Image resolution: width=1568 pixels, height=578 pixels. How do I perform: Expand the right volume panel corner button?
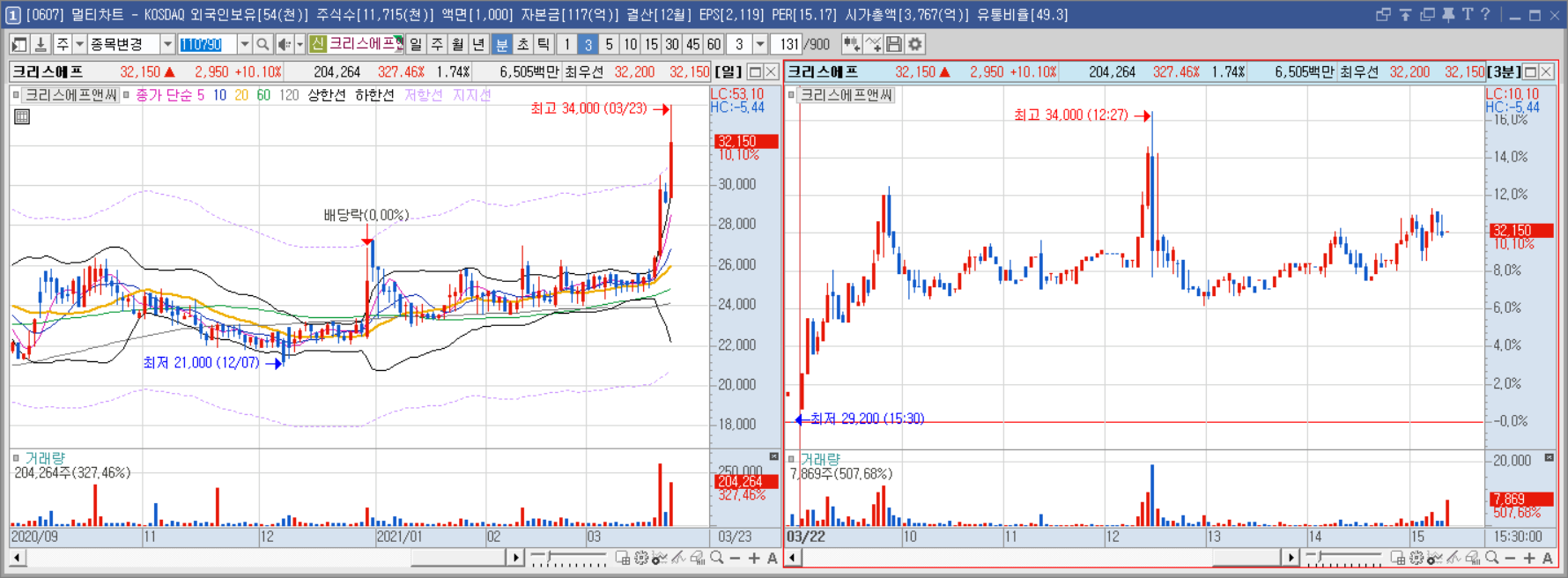1550,458
